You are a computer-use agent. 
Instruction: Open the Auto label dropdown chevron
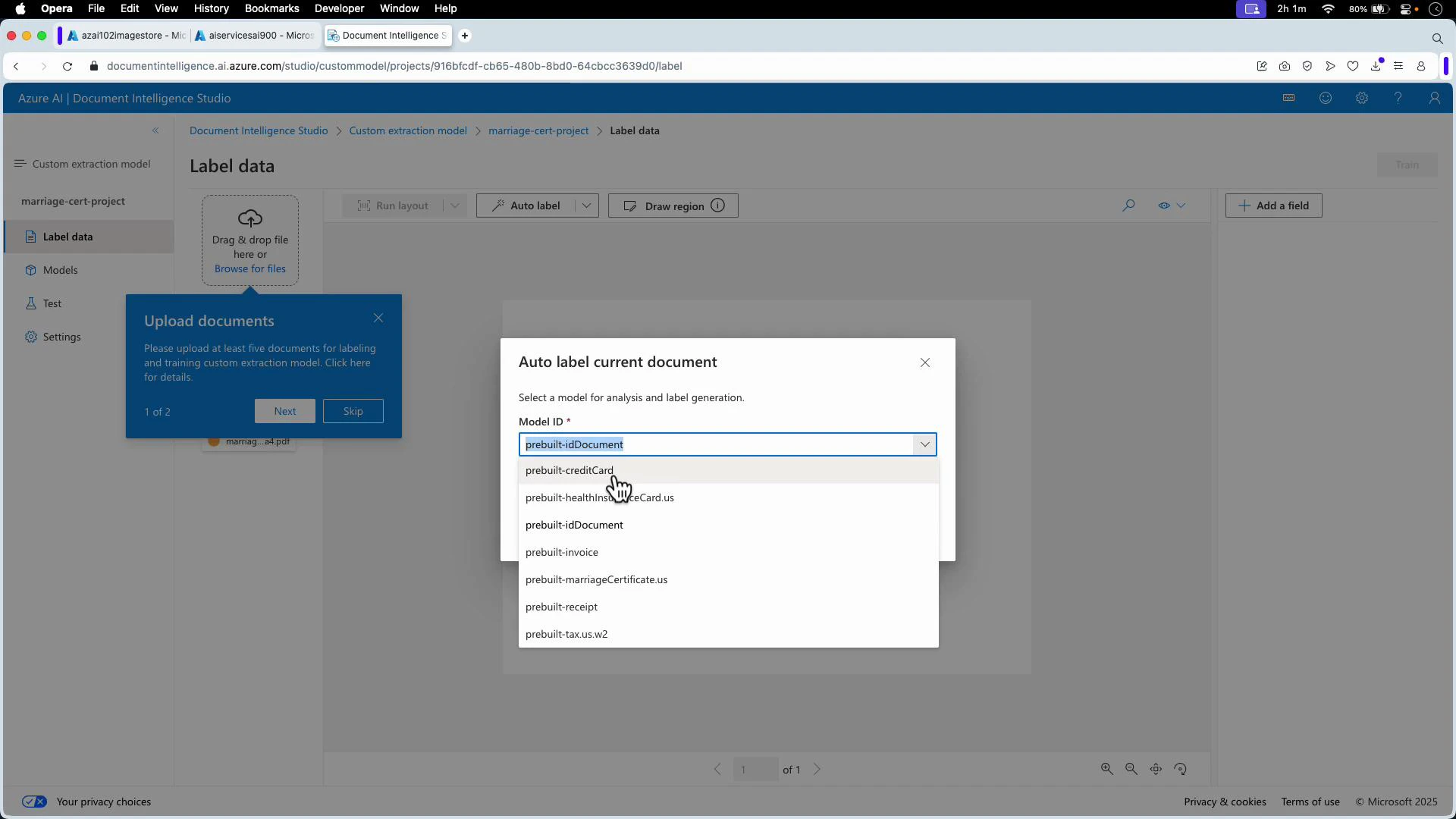tap(586, 206)
